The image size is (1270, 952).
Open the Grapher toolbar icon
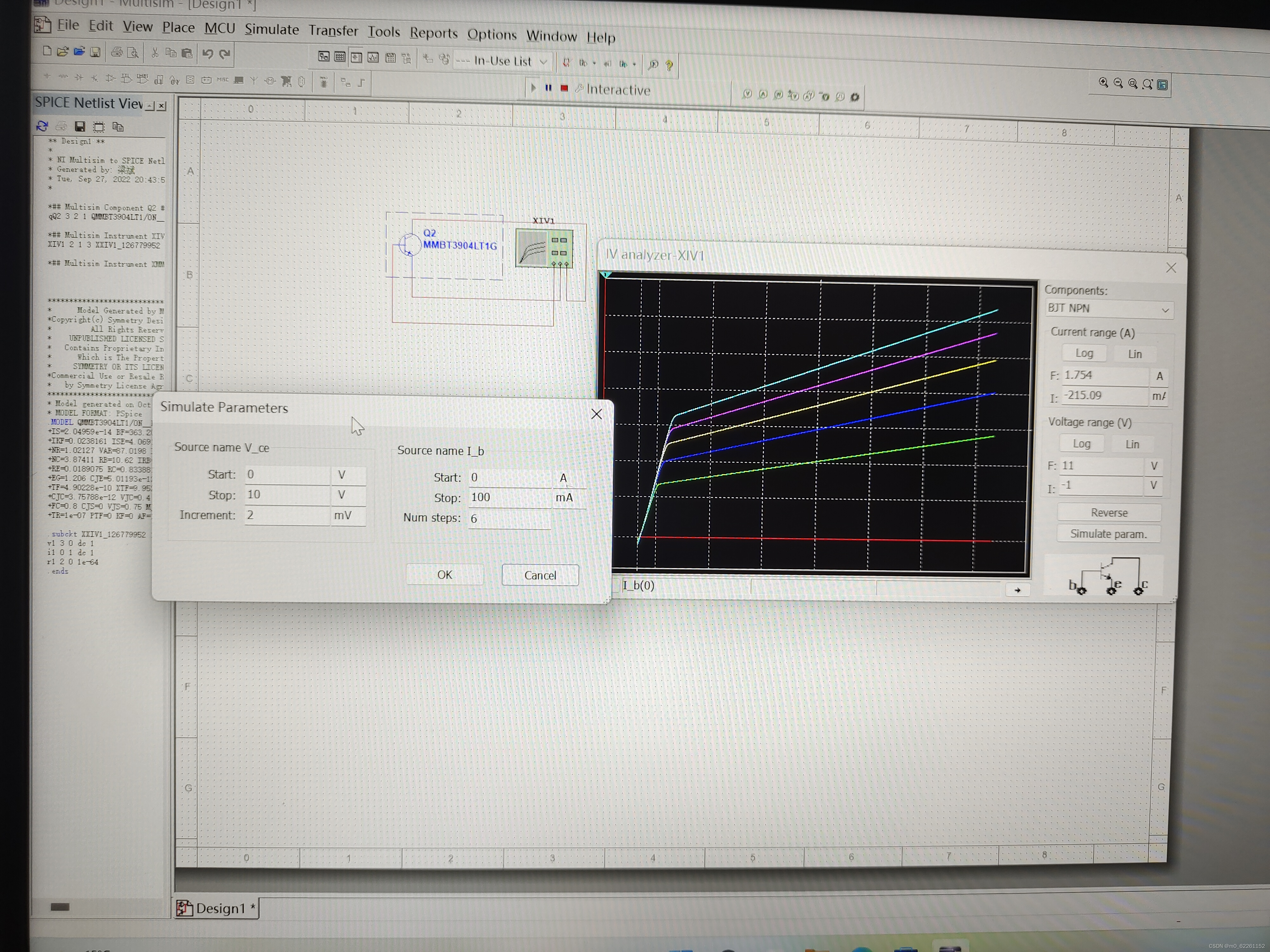[373, 57]
